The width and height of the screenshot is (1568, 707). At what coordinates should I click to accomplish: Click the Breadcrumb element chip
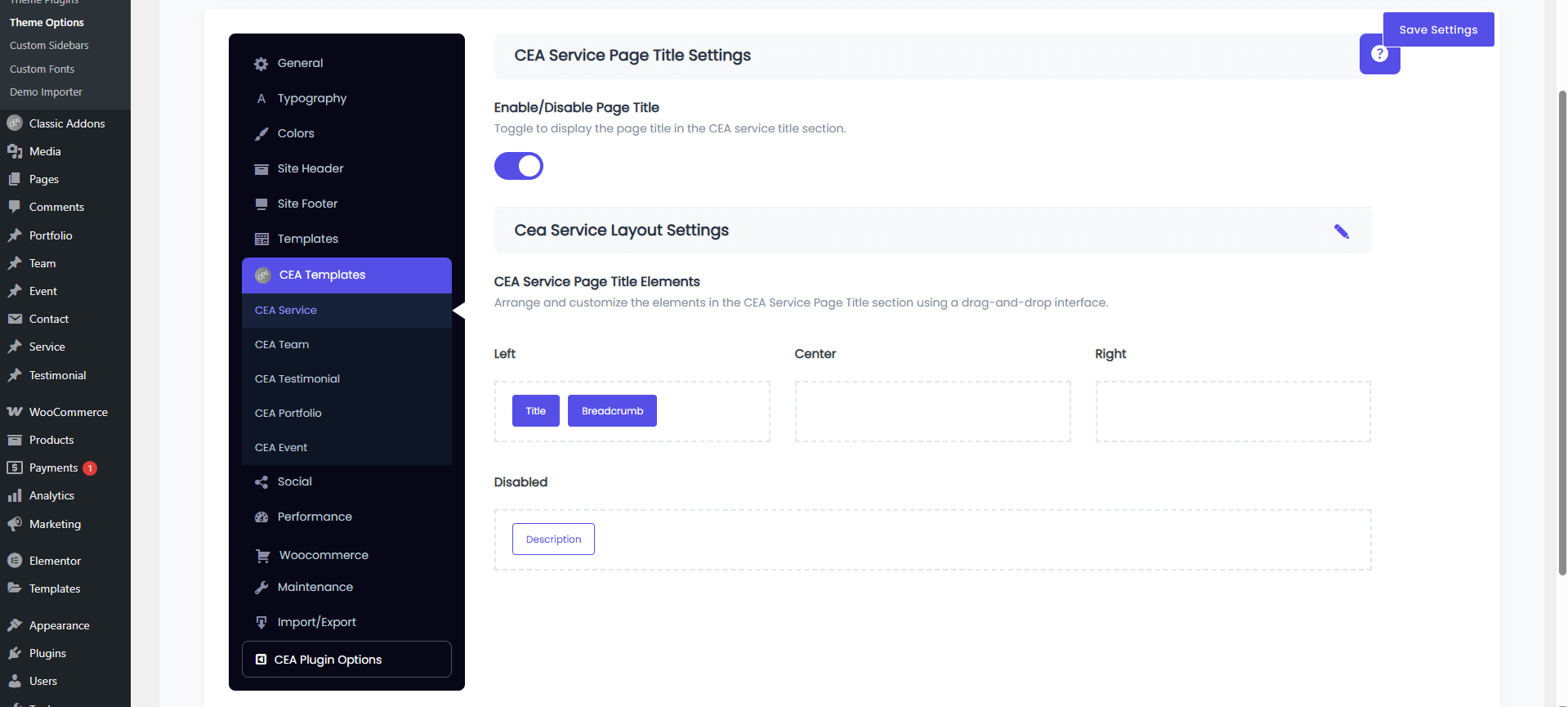tap(612, 411)
